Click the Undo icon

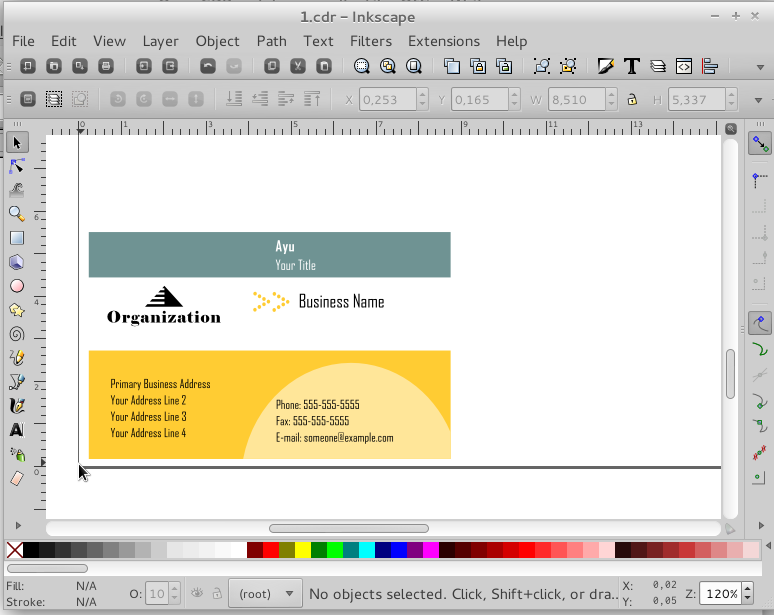[x=208, y=66]
